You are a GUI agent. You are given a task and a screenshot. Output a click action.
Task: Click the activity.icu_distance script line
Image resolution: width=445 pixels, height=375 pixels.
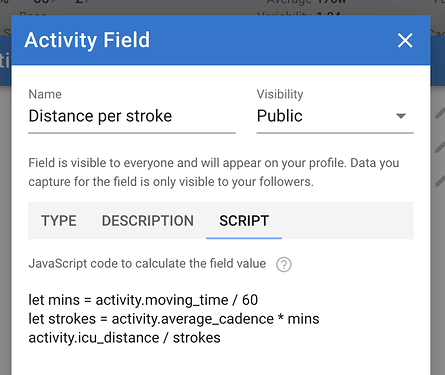pos(124,338)
